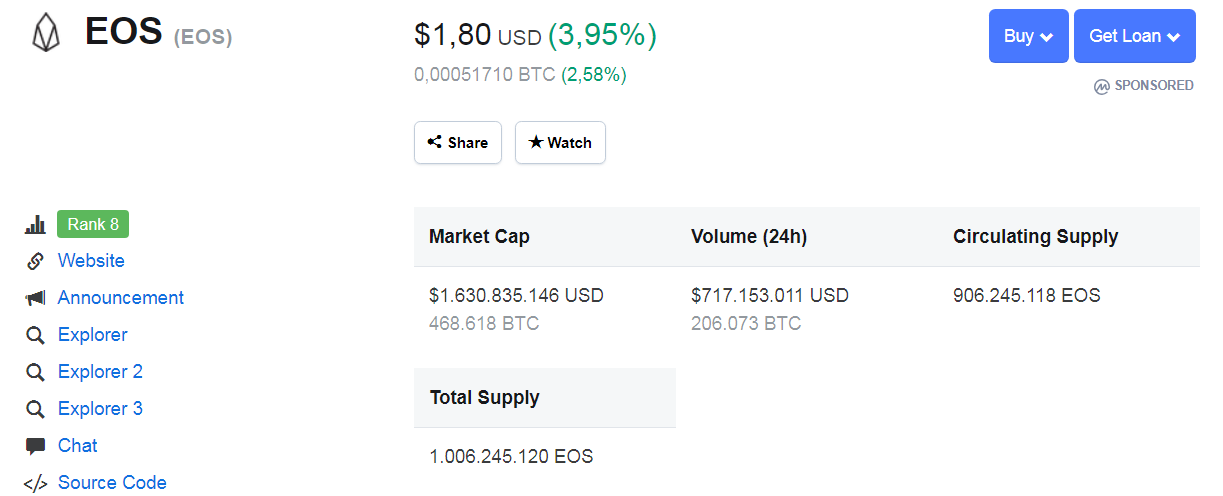The height and width of the screenshot is (496, 1223).
Task: Click the code brackets Source Code icon
Action: (x=35, y=483)
